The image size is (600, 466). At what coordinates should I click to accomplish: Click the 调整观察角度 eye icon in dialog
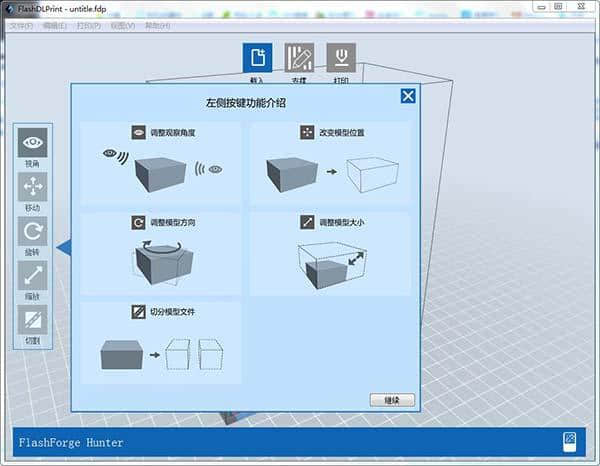click(139, 132)
